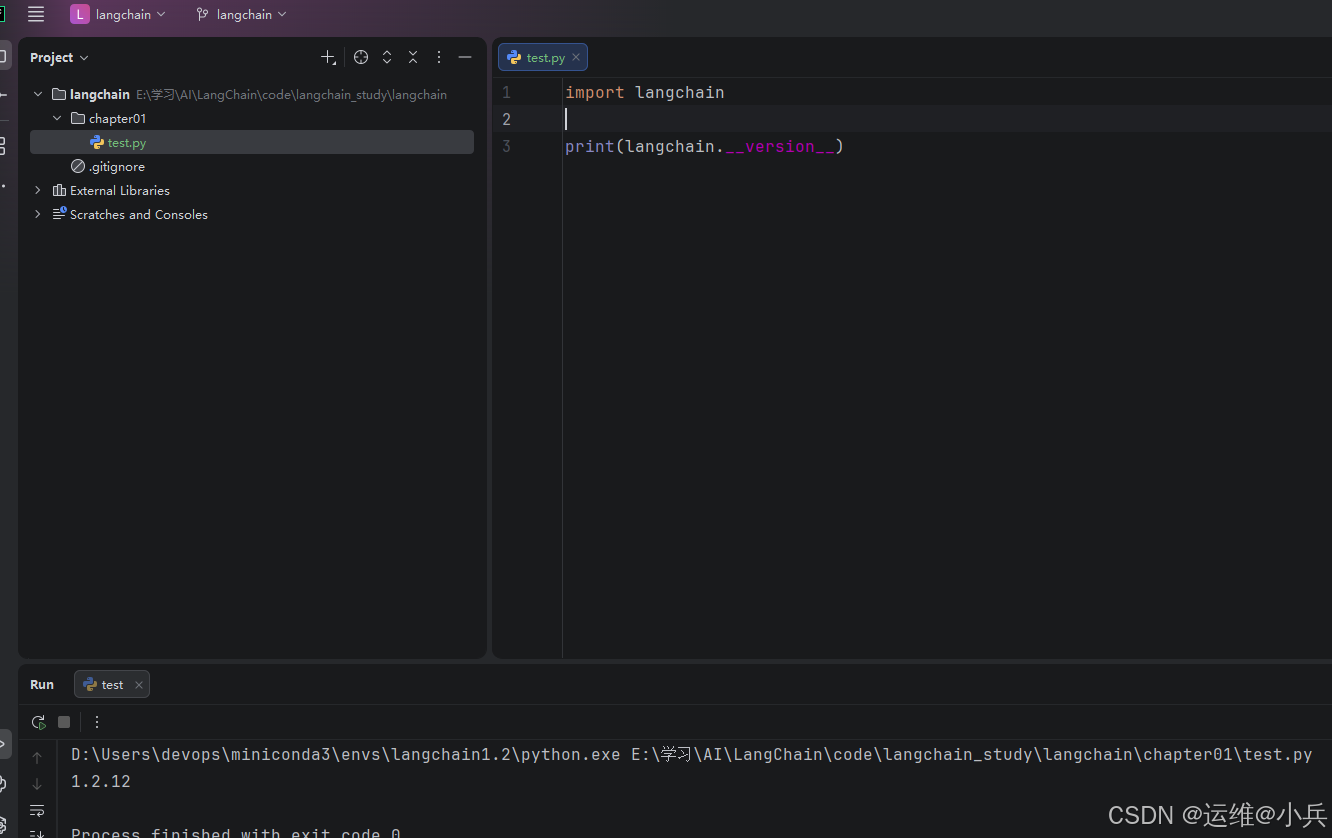This screenshot has height=838, width=1332.
Task: Click the Up the stack trace arrow
Action: click(37, 757)
